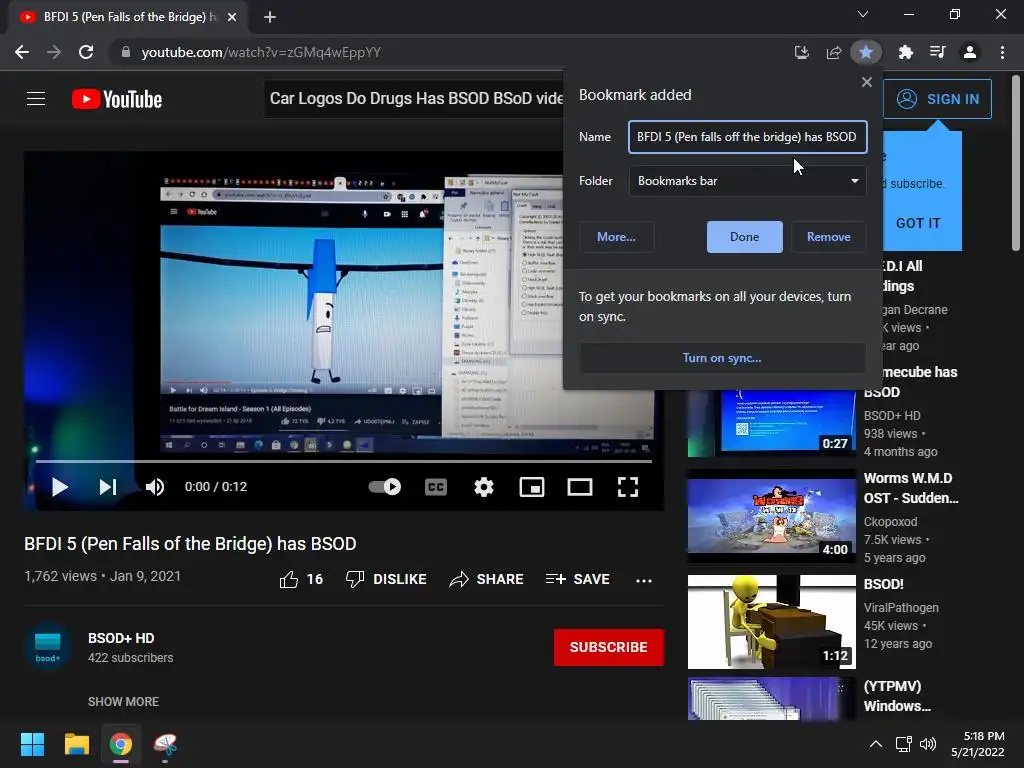Click Done in bookmark dialog
The image size is (1024, 768).
coord(744,237)
